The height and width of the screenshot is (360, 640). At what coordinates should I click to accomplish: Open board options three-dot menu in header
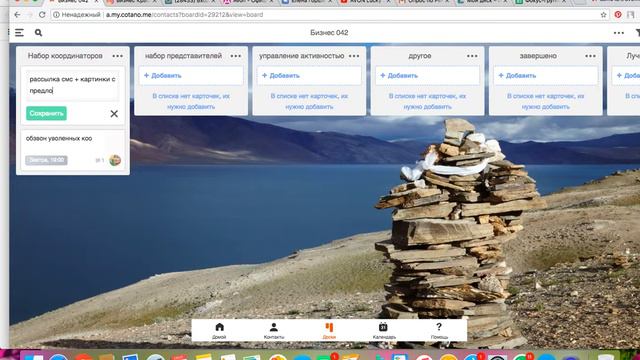click(618, 33)
